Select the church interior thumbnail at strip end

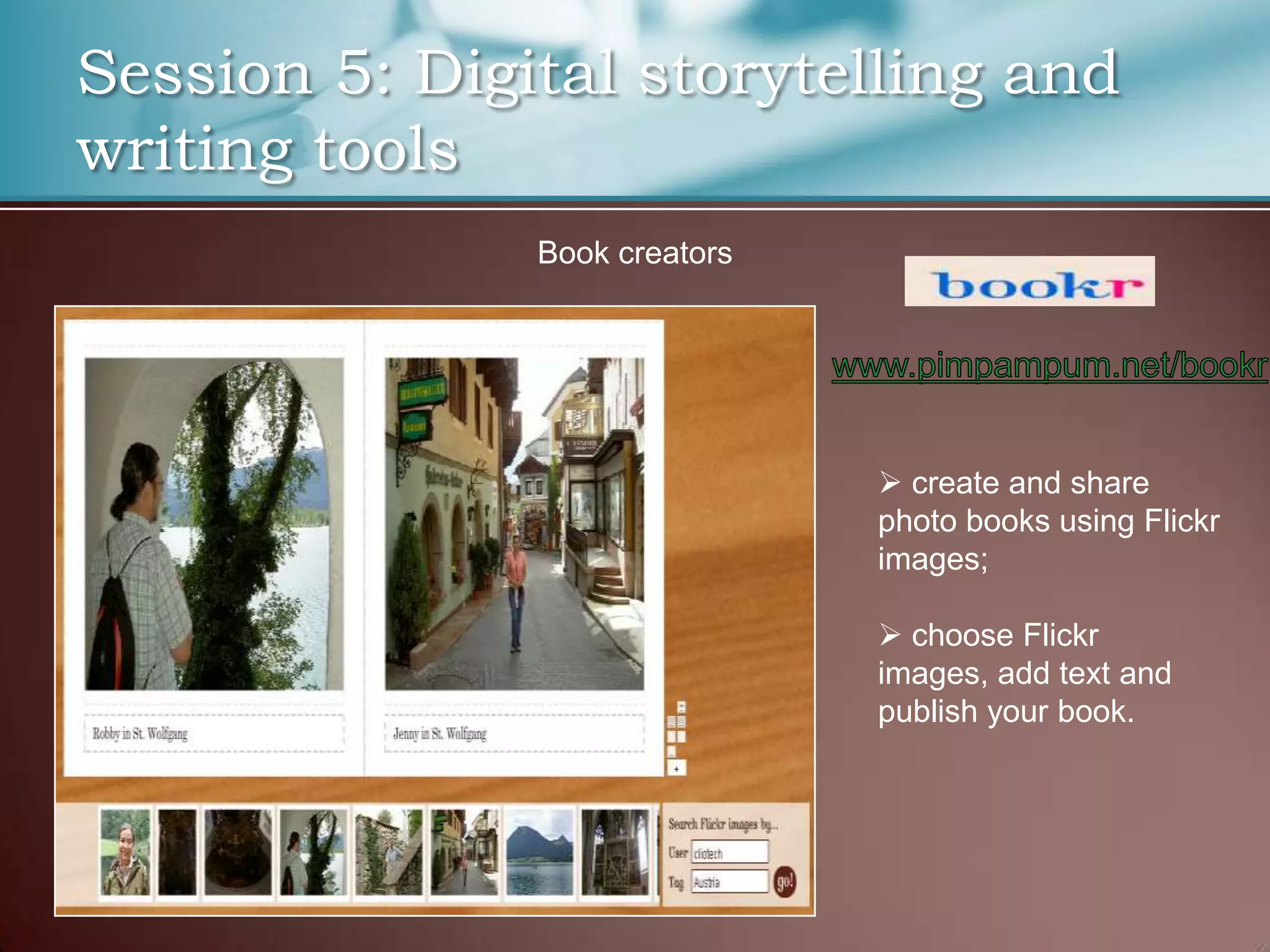click(615, 852)
